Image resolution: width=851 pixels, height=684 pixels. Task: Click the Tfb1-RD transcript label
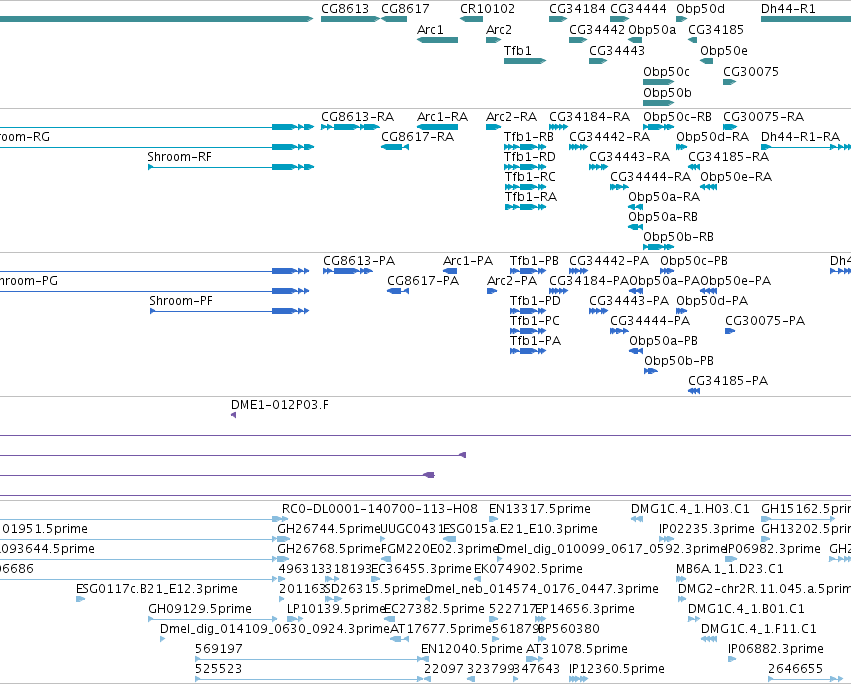(530, 157)
